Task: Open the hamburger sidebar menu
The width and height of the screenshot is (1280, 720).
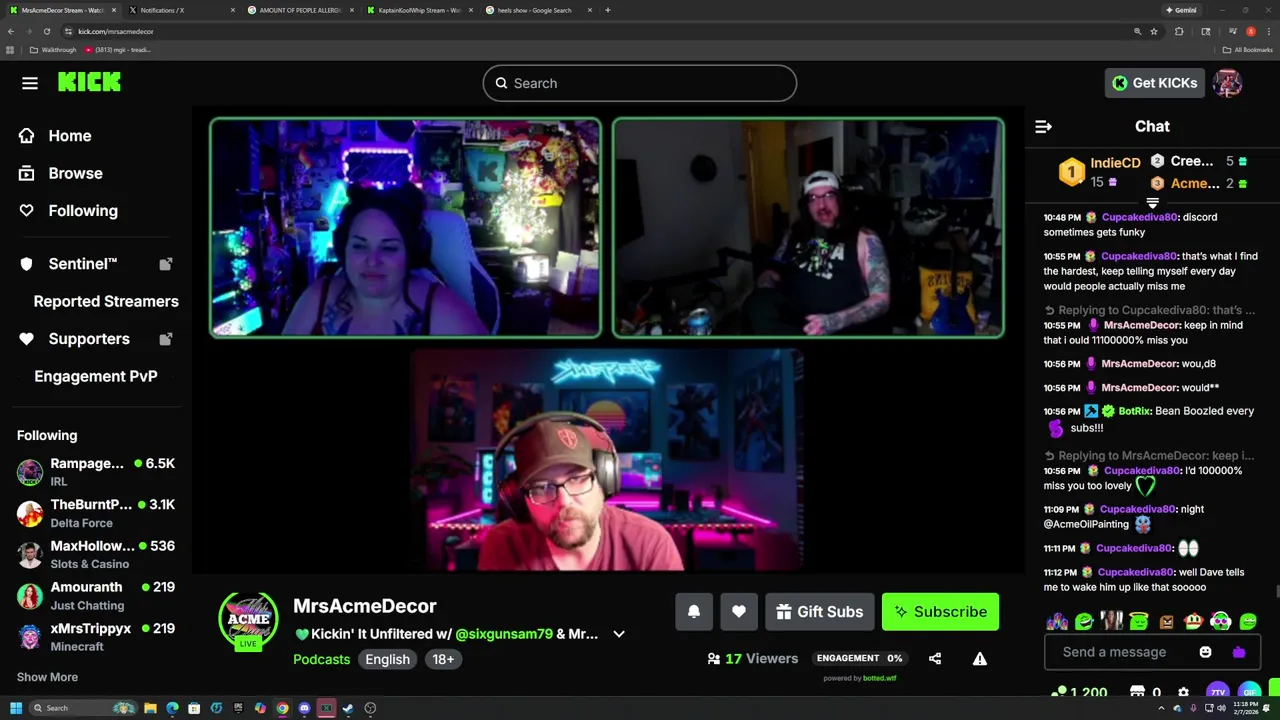Action: (30, 83)
